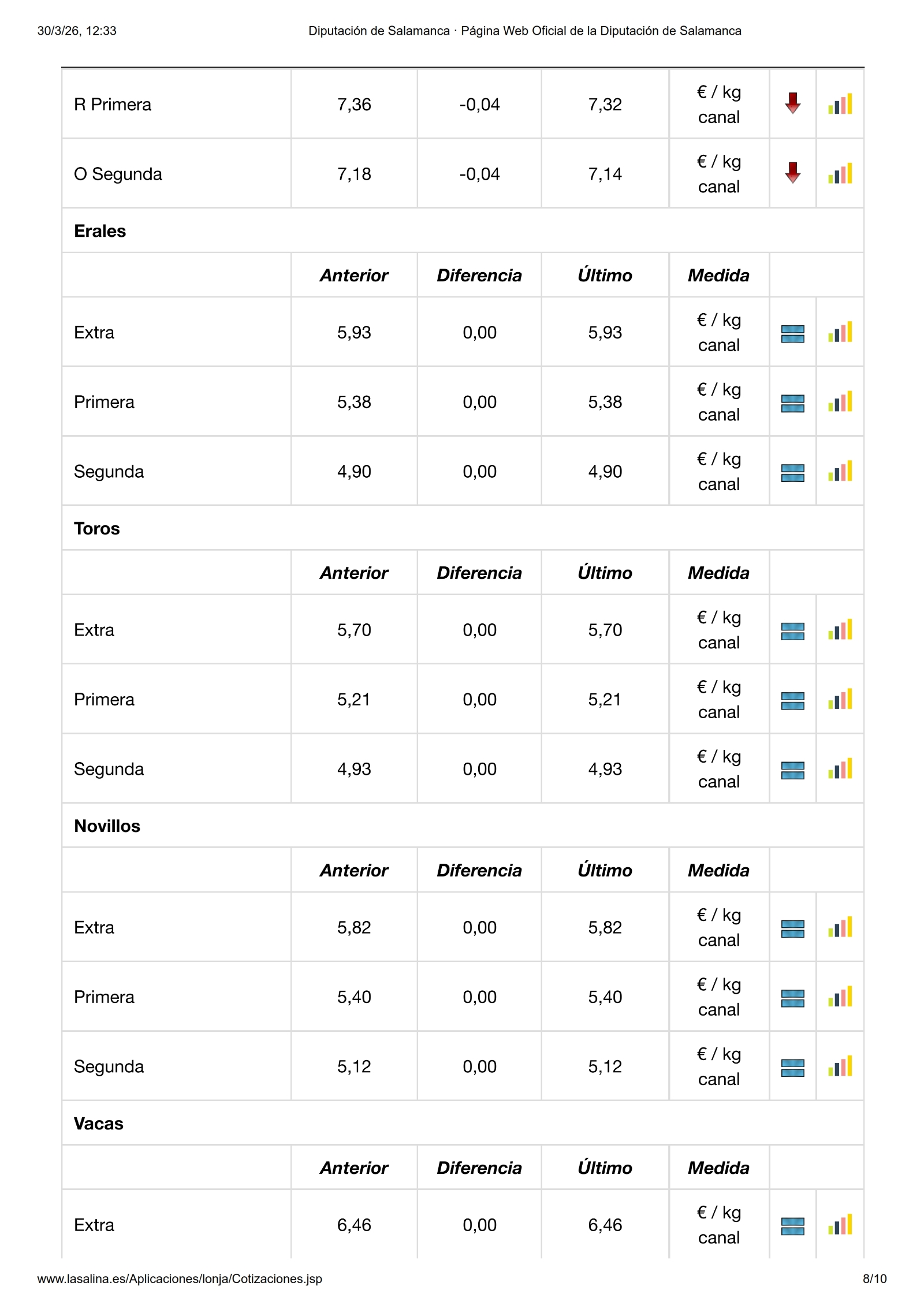Screen dimensions: 924x1308
Task: Click the Vacas section heading
Action: (99, 1124)
